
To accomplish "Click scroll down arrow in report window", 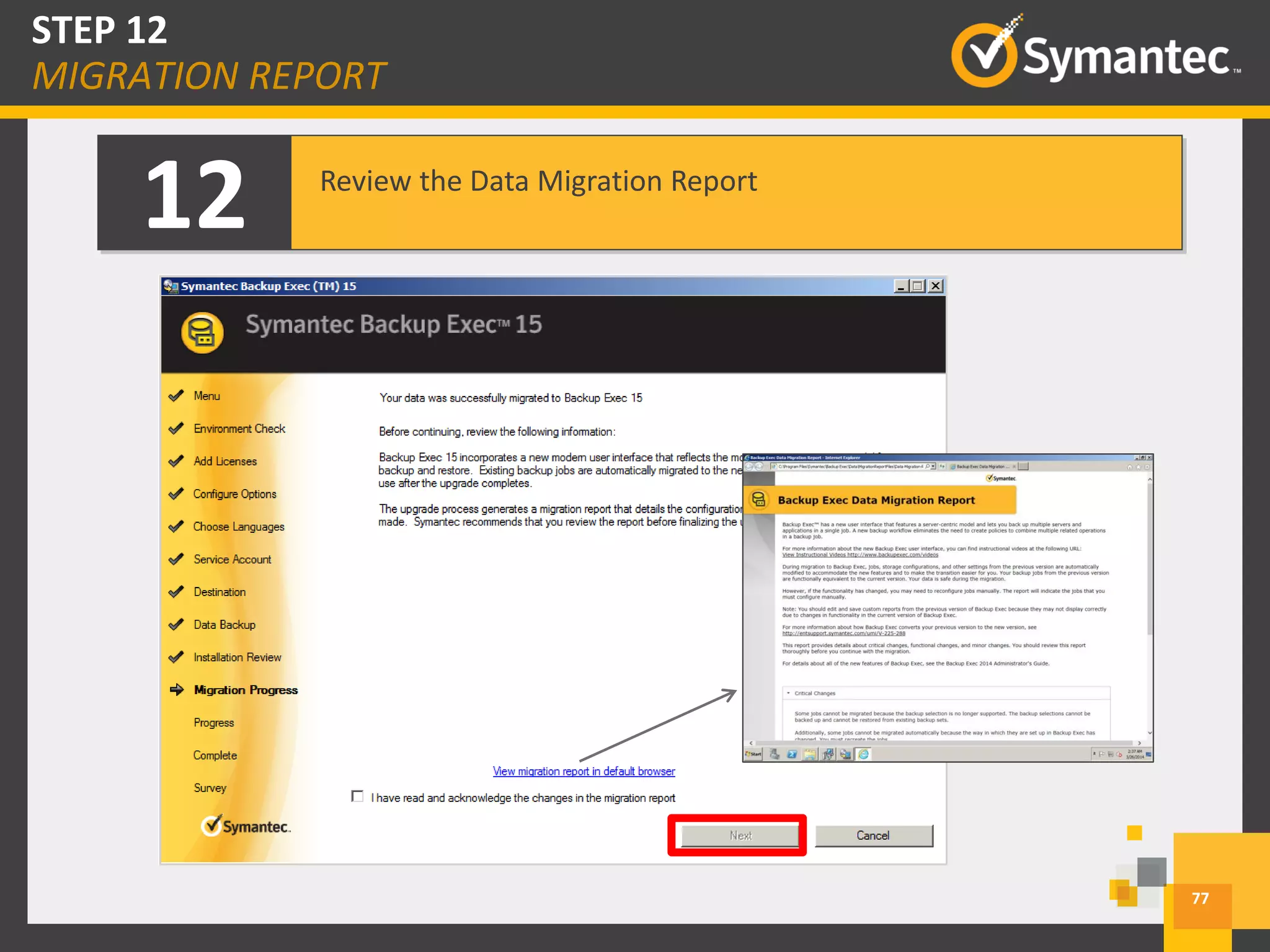I will point(1150,733).
